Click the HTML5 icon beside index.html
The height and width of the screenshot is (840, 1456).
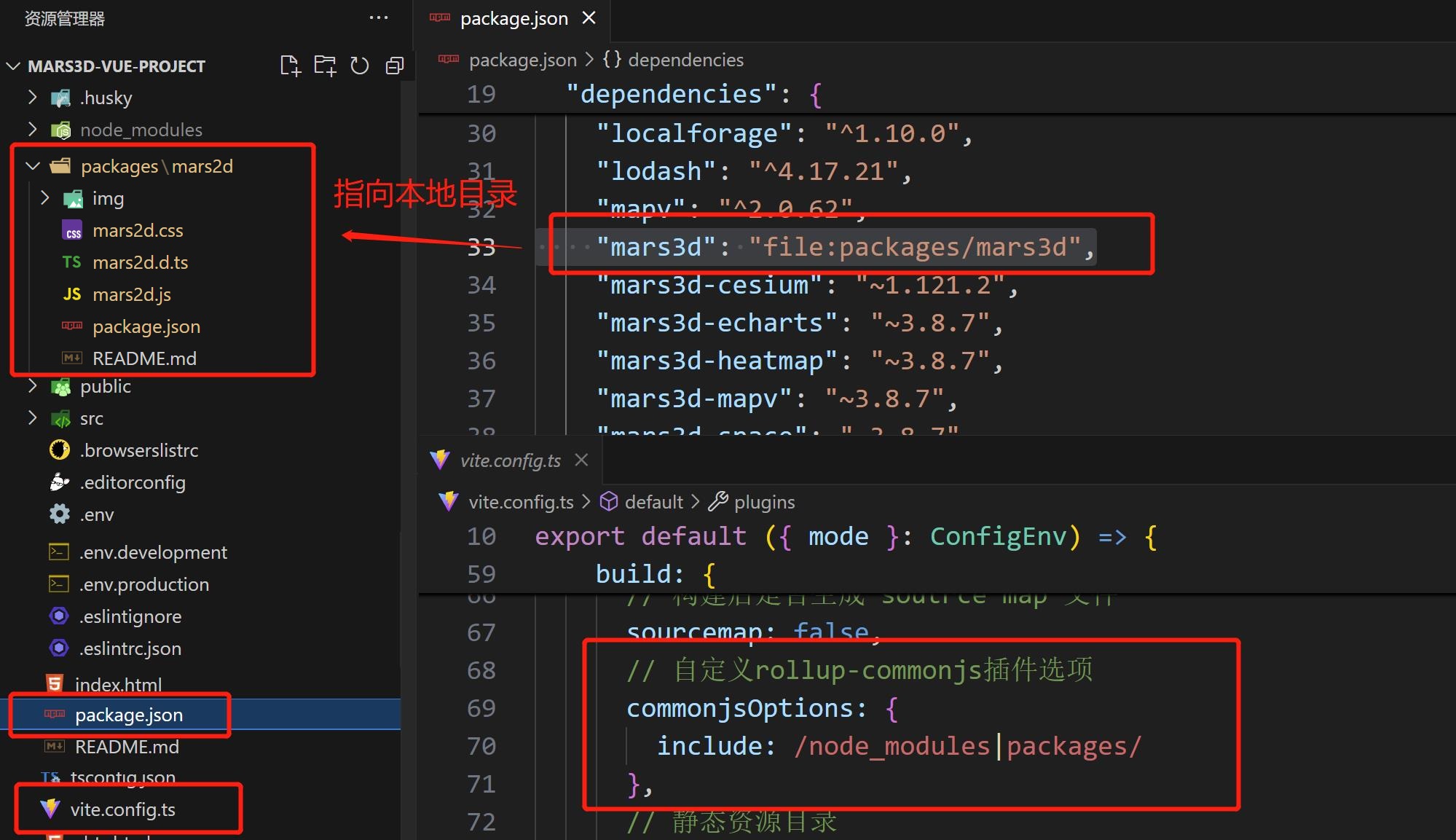tap(55, 683)
